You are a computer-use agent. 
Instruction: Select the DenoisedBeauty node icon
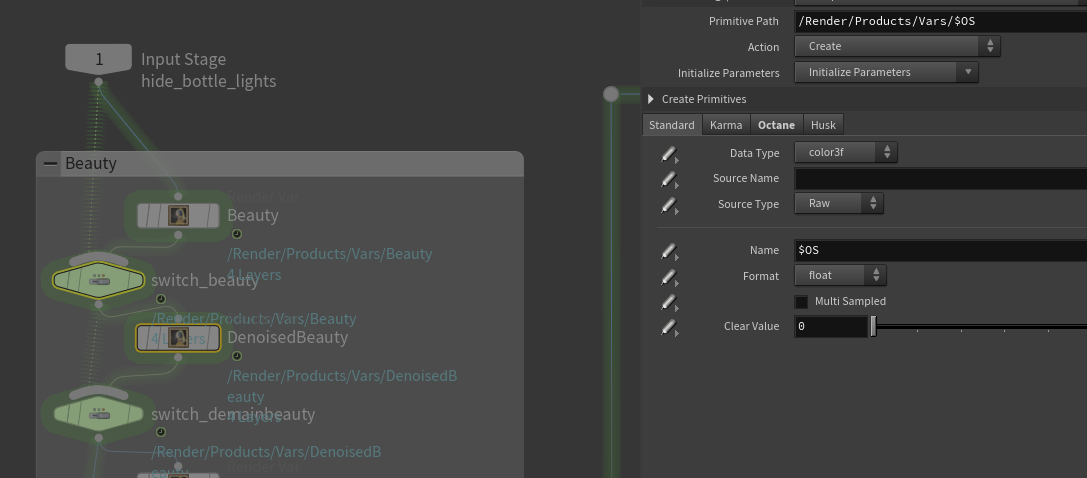178,338
